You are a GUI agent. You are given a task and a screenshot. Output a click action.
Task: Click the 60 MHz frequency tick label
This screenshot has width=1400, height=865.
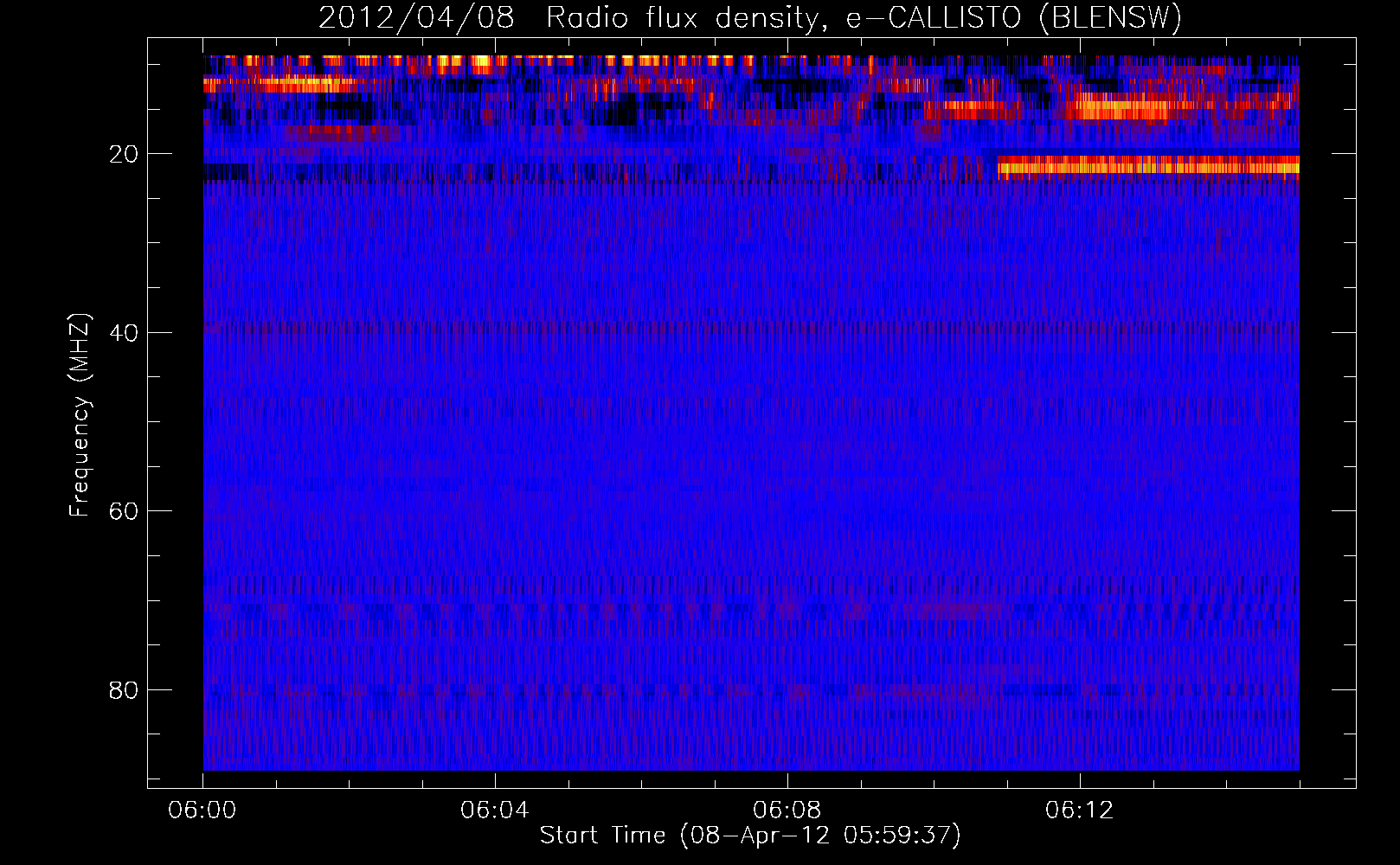coord(124,511)
